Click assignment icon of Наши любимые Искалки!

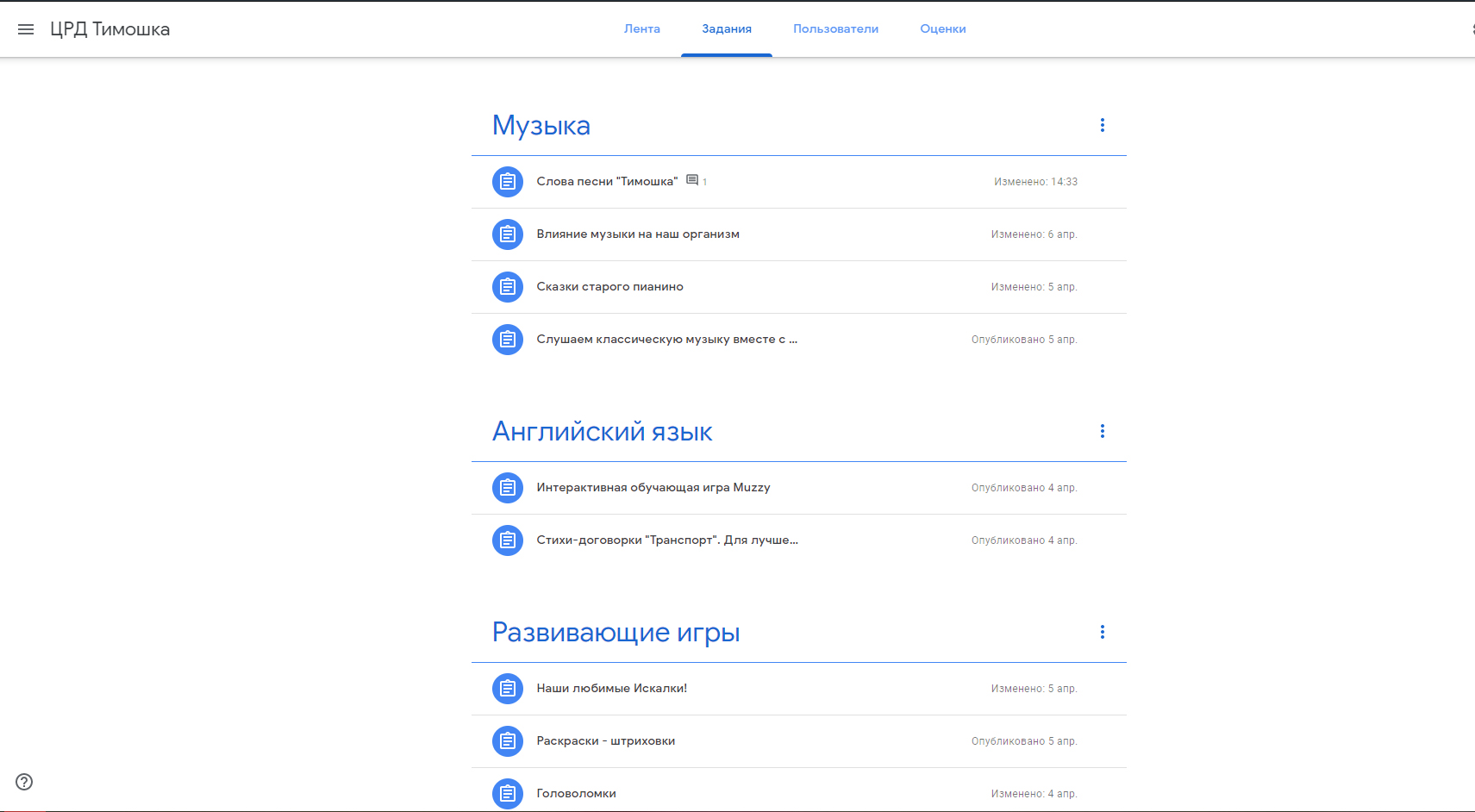508,689
